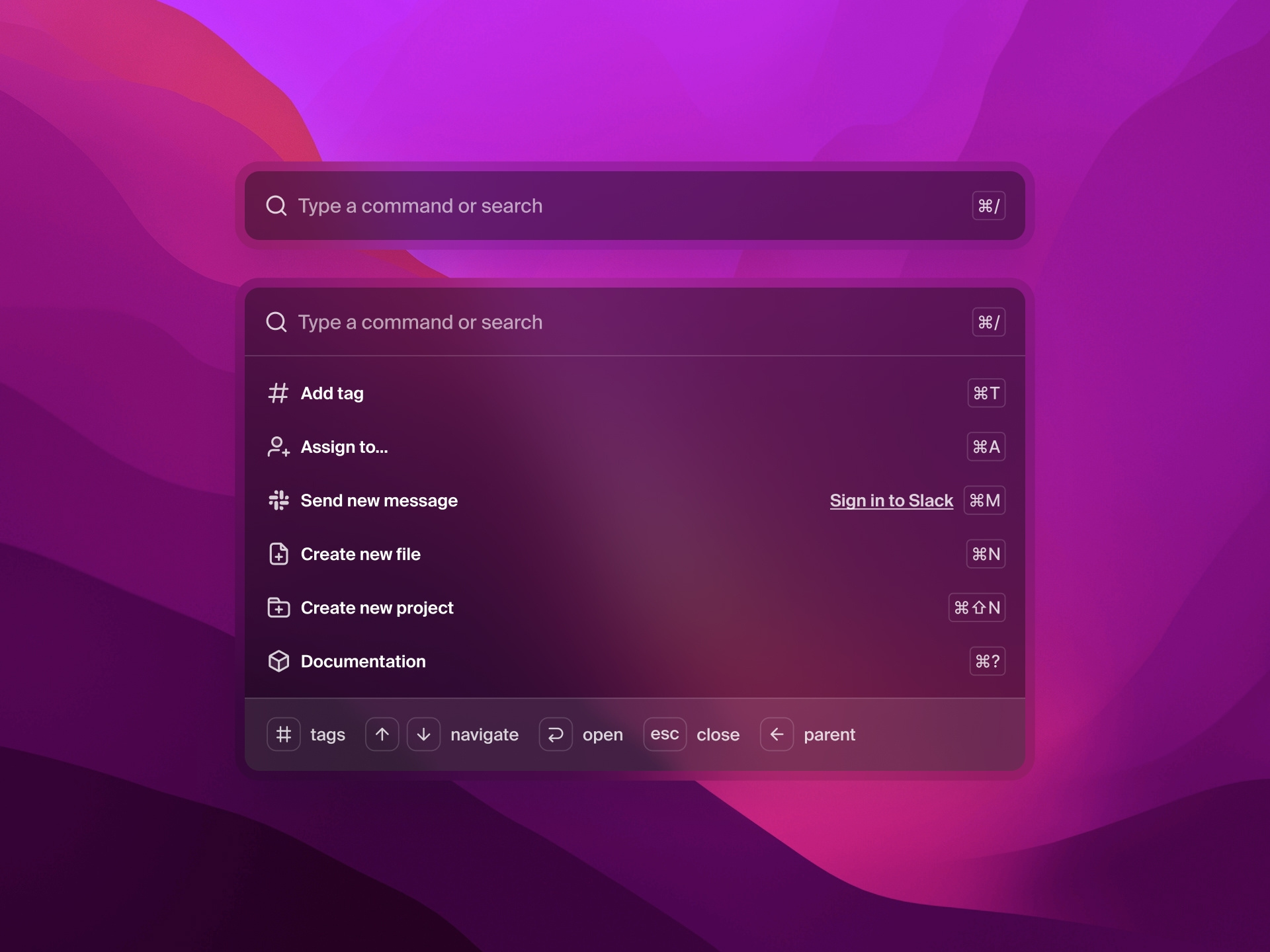Viewport: 1270px width, 952px height.
Task: Click the up arrow navigate key hint
Action: [x=382, y=734]
